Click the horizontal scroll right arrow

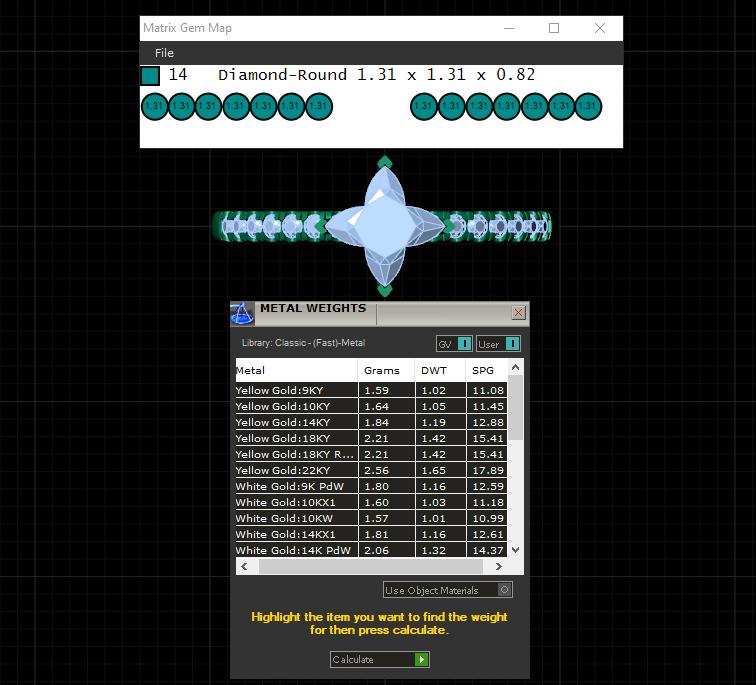point(499,566)
